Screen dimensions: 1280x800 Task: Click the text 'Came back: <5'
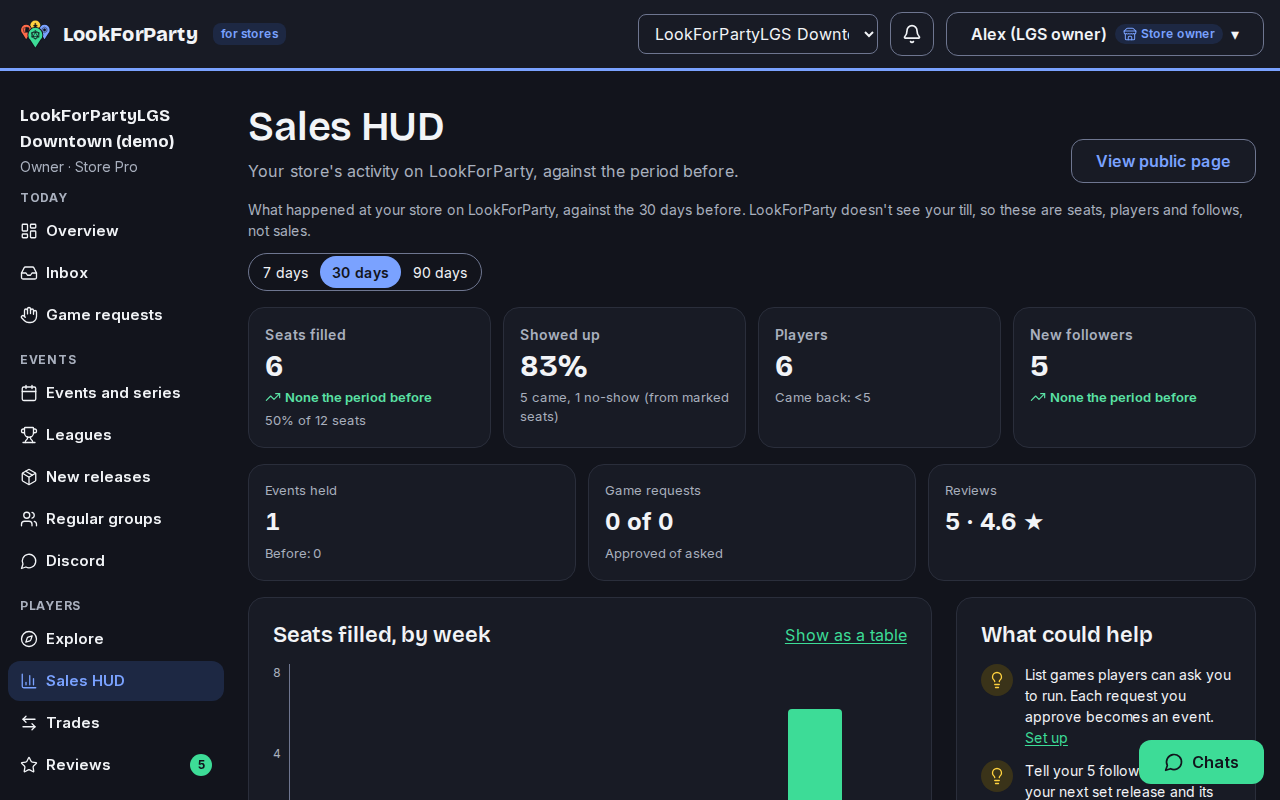[x=823, y=398]
